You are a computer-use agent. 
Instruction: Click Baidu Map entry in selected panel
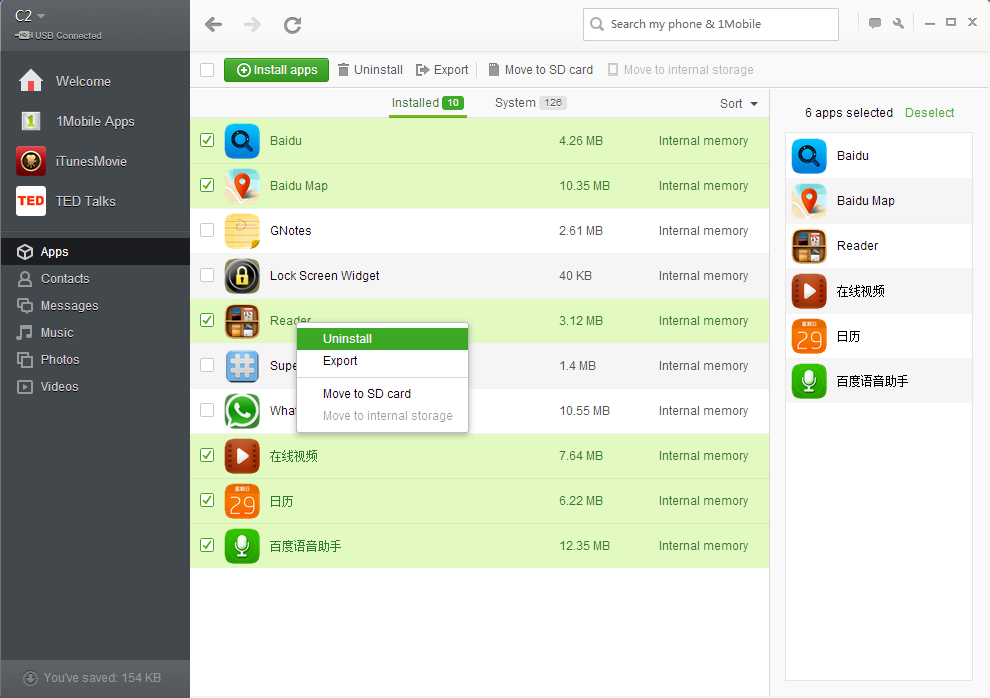(x=879, y=201)
